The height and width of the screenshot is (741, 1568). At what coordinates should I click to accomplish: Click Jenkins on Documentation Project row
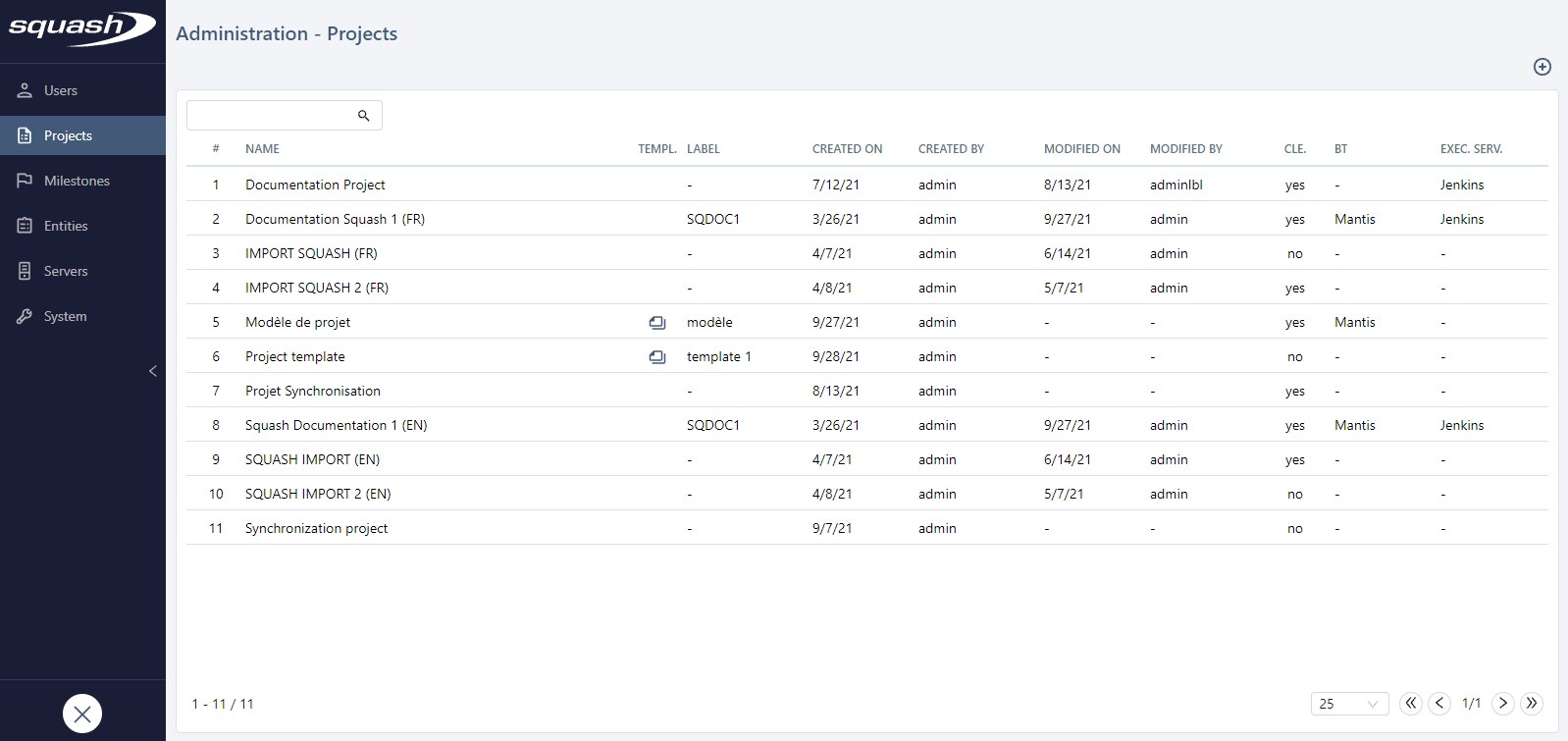1462,185
